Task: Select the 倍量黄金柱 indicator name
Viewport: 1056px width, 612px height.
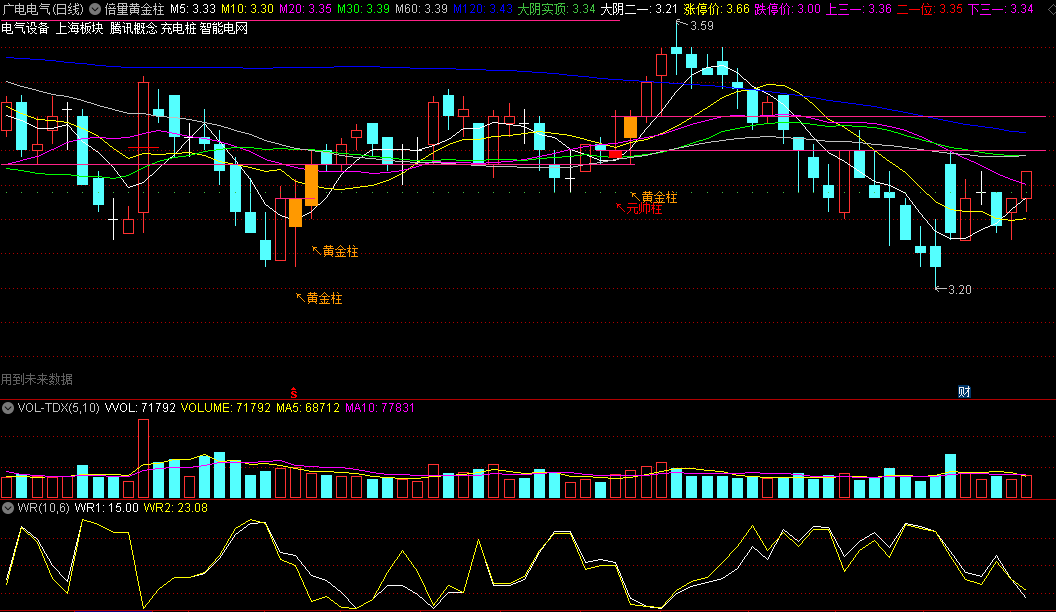Action: coord(134,9)
